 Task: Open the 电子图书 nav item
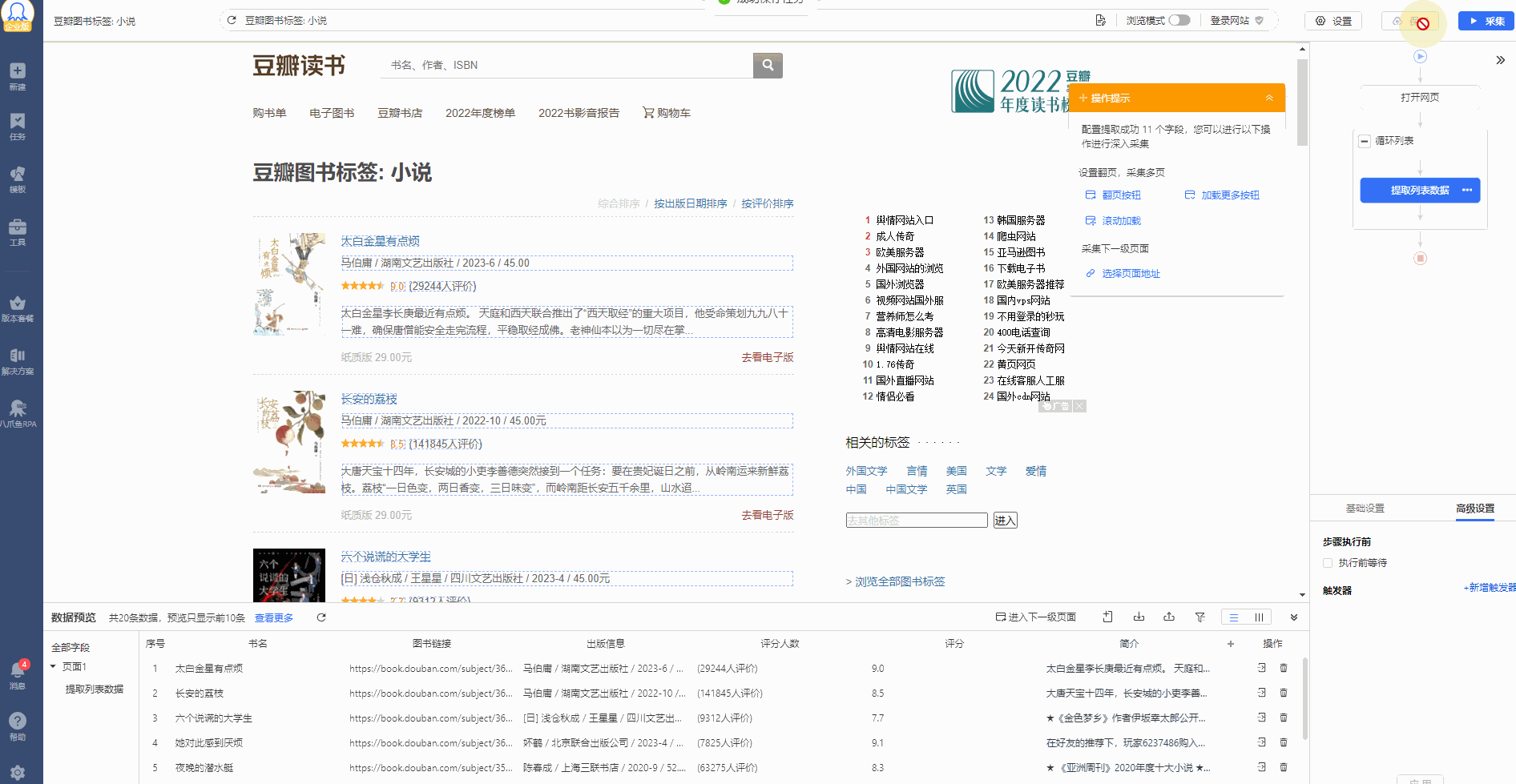click(332, 113)
